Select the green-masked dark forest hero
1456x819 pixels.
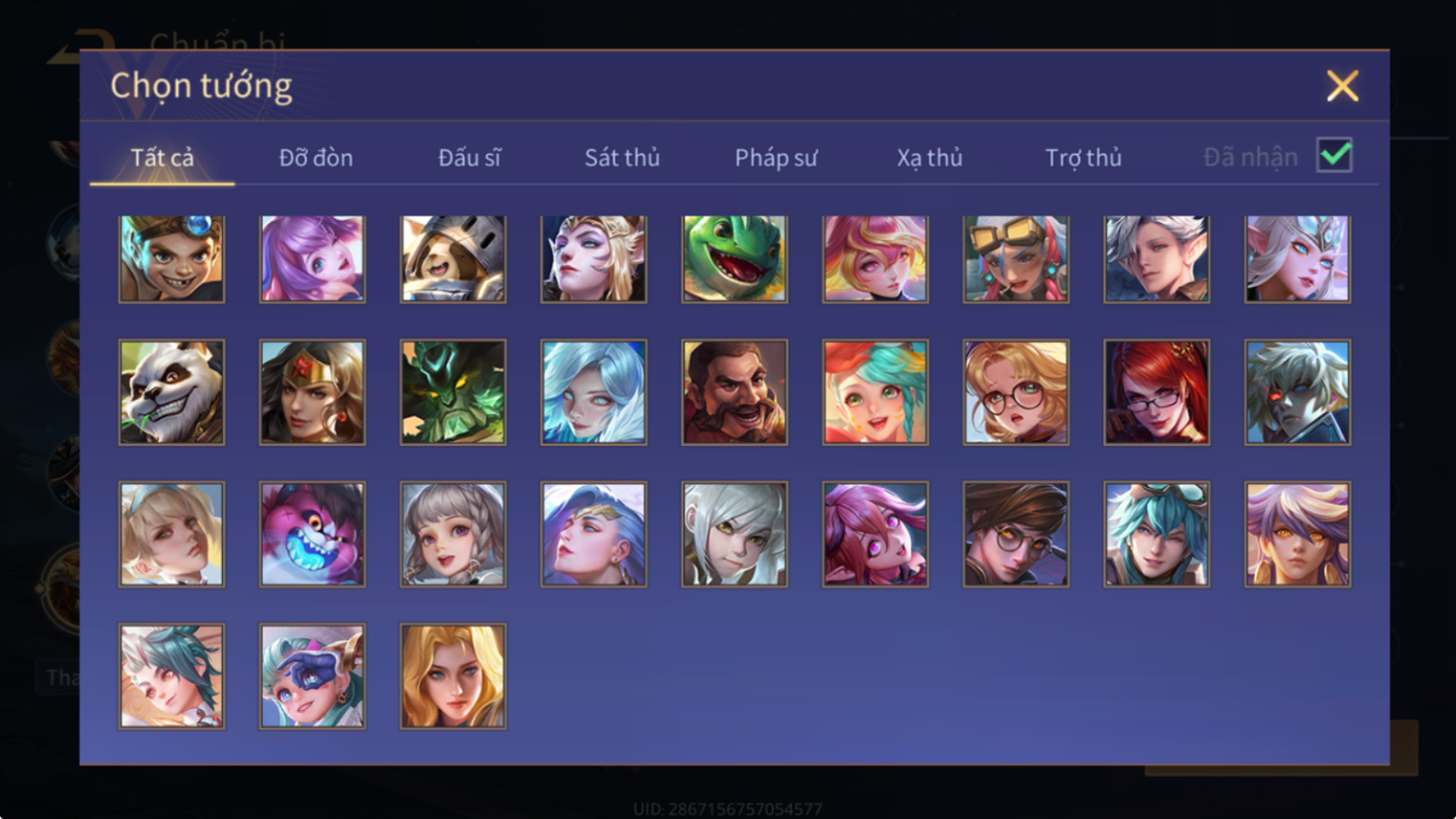(453, 392)
